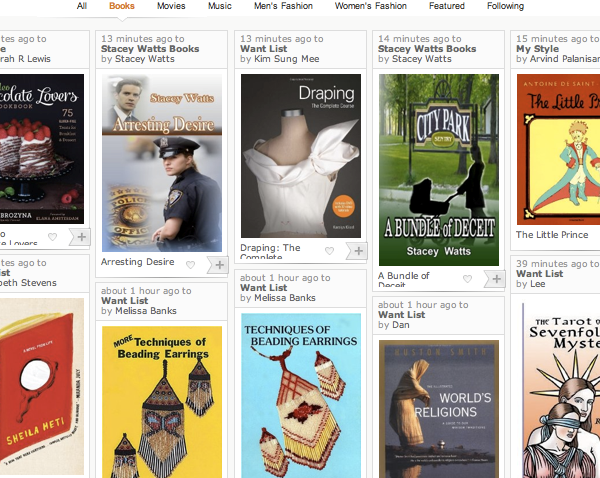
Task: Open the Movies tab
Action: [x=171, y=6]
